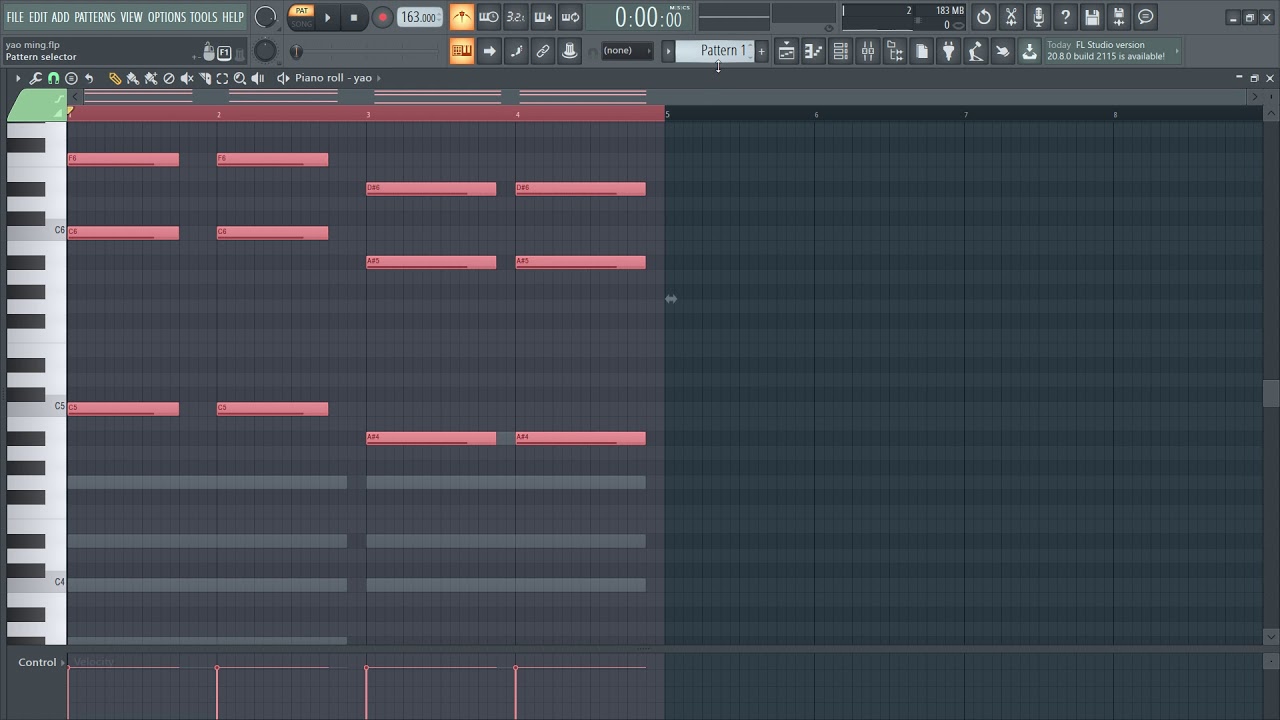Viewport: 1280px width, 720px height.
Task: Open the OPTIONS menu
Action: tap(167, 17)
